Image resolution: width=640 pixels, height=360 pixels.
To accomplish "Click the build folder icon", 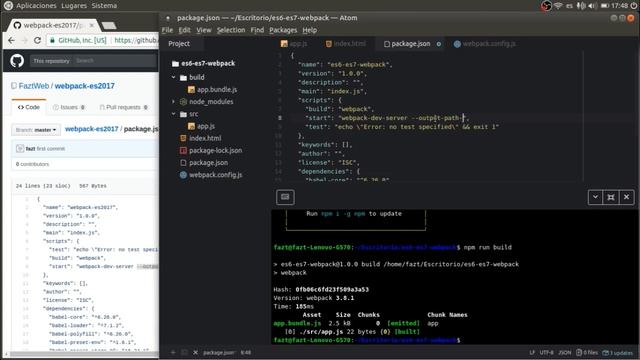I will click(x=183, y=78).
